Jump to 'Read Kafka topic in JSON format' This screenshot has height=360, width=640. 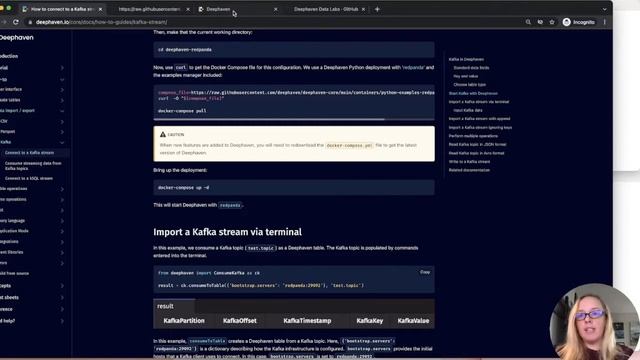click(x=477, y=144)
